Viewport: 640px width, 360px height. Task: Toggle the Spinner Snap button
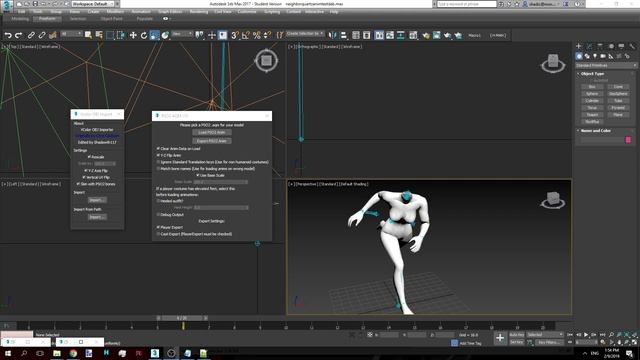[267, 36]
